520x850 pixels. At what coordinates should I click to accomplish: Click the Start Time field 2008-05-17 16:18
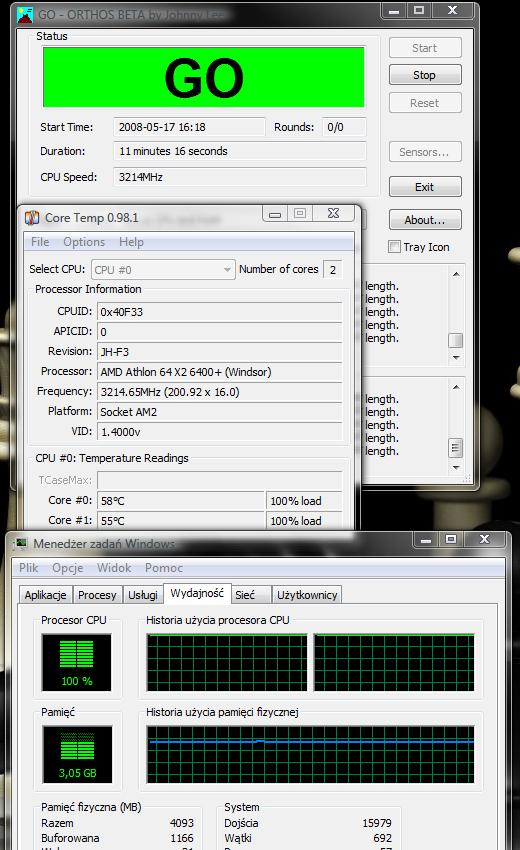189,127
